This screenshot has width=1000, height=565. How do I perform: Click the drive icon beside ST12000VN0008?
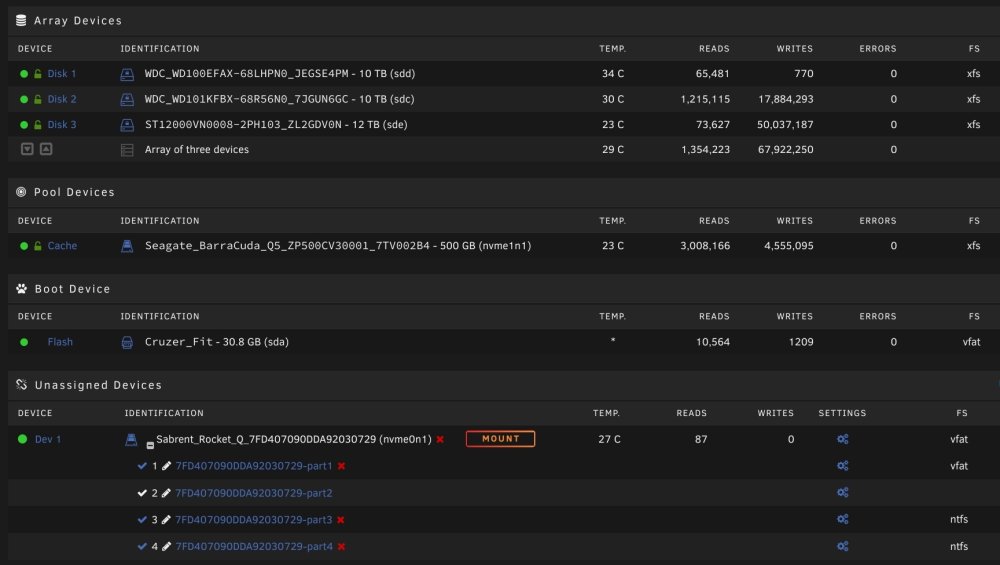point(127,125)
